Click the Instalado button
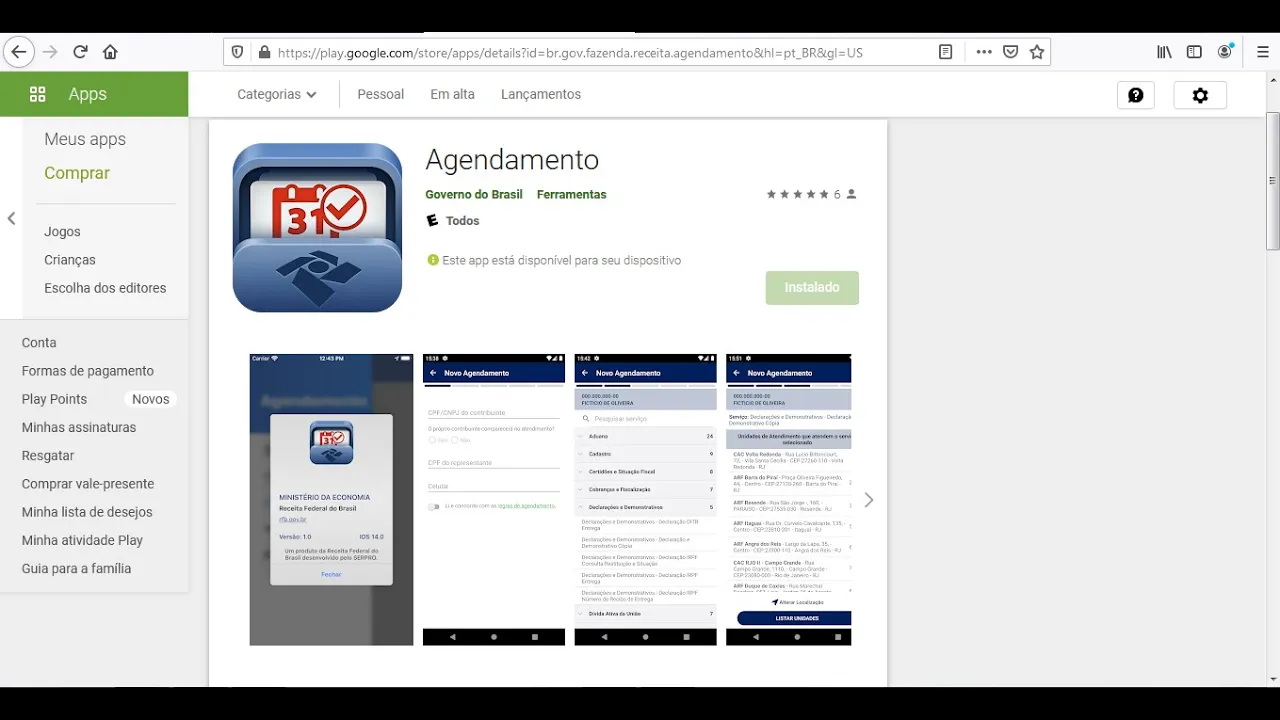1280x720 pixels. [812, 287]
